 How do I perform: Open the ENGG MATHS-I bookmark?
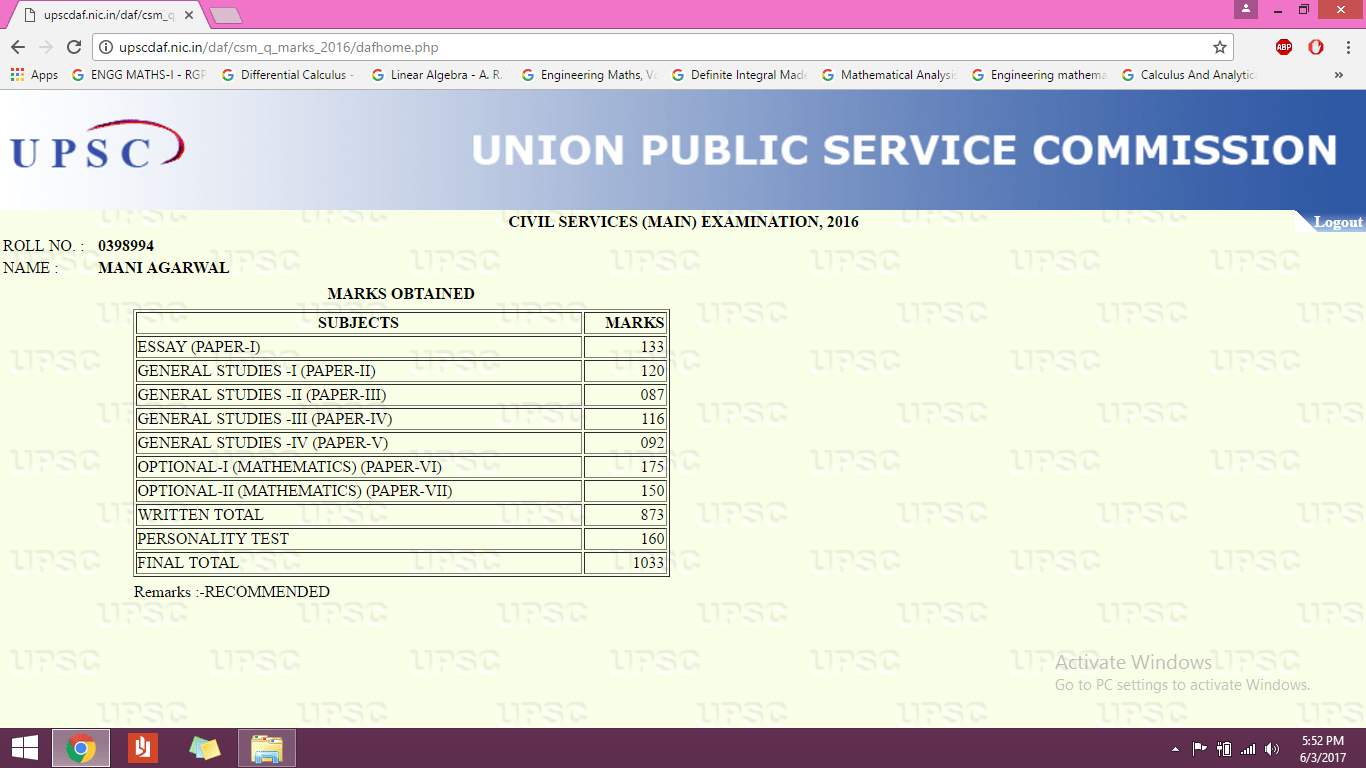coord(139,75)
